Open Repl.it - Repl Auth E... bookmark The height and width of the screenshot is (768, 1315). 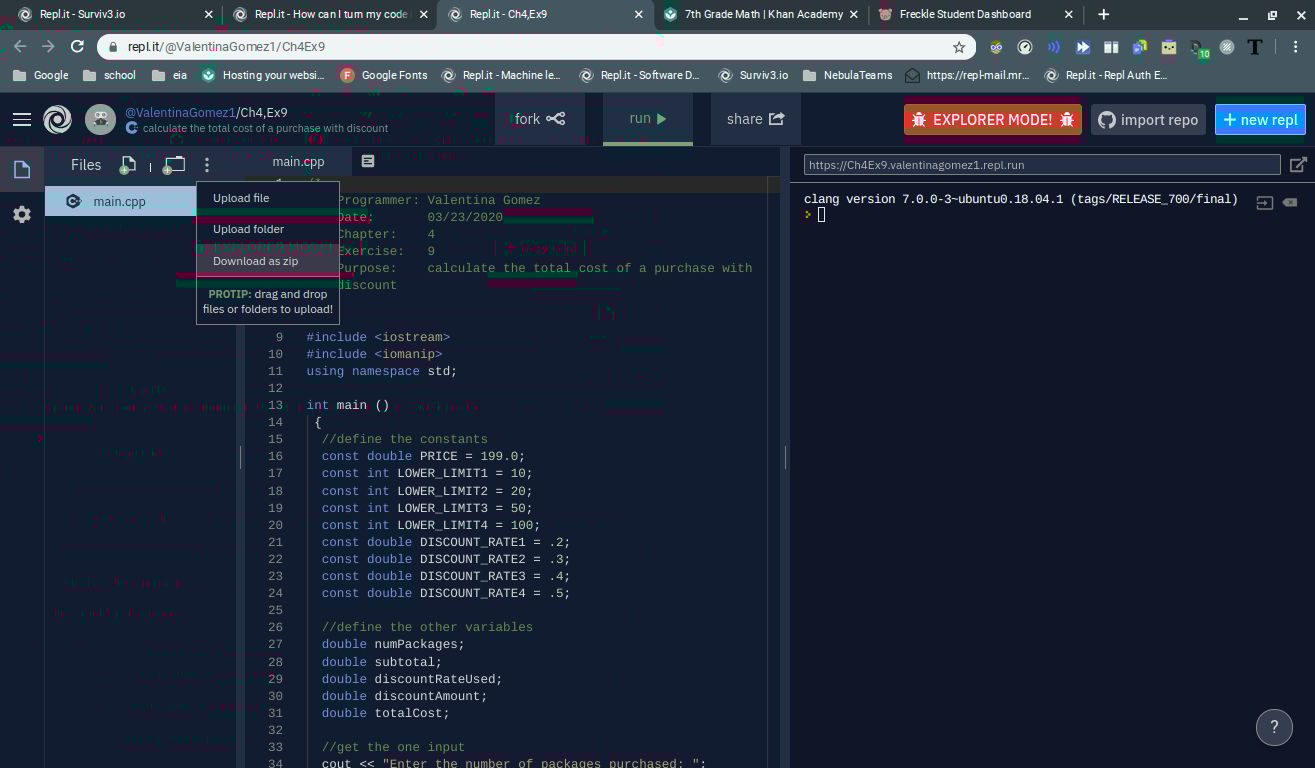click(x=1105, y=75)
